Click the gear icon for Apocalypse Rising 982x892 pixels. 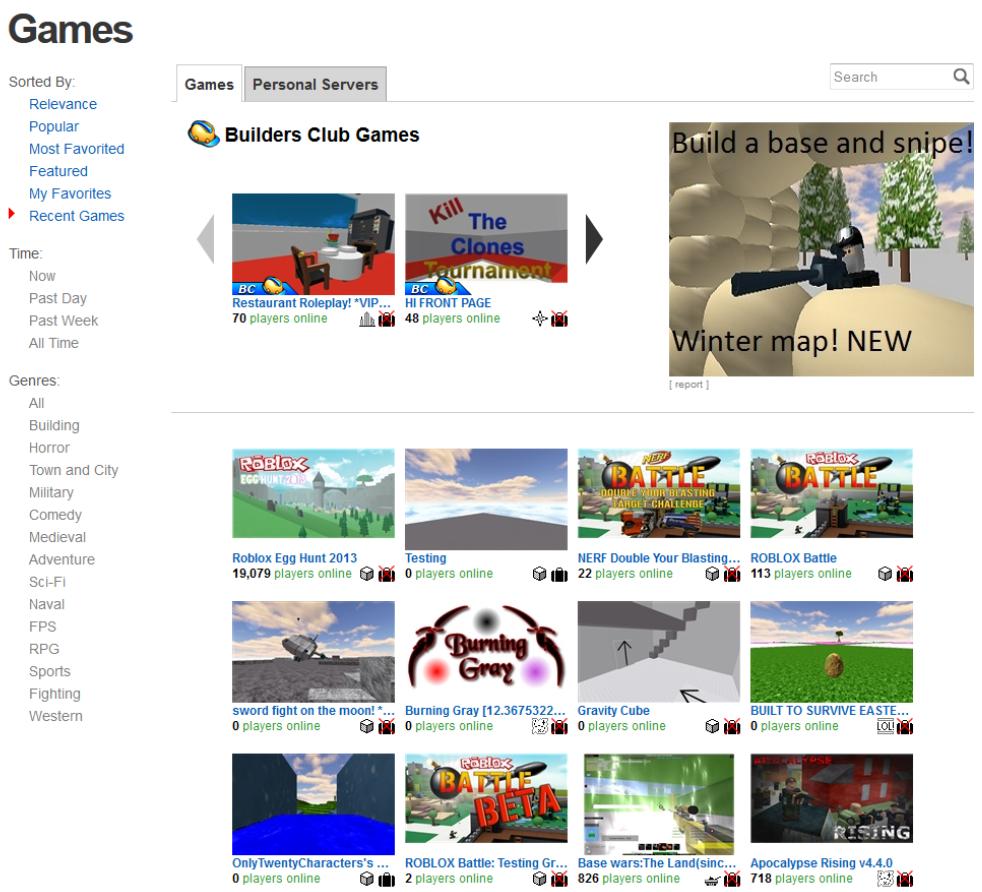point(904,879)
